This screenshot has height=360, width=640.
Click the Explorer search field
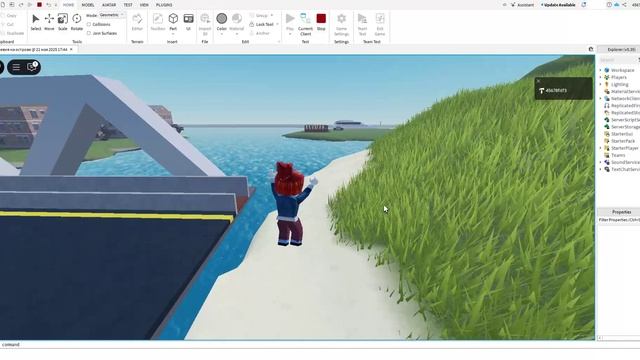[x=618, y=60]
